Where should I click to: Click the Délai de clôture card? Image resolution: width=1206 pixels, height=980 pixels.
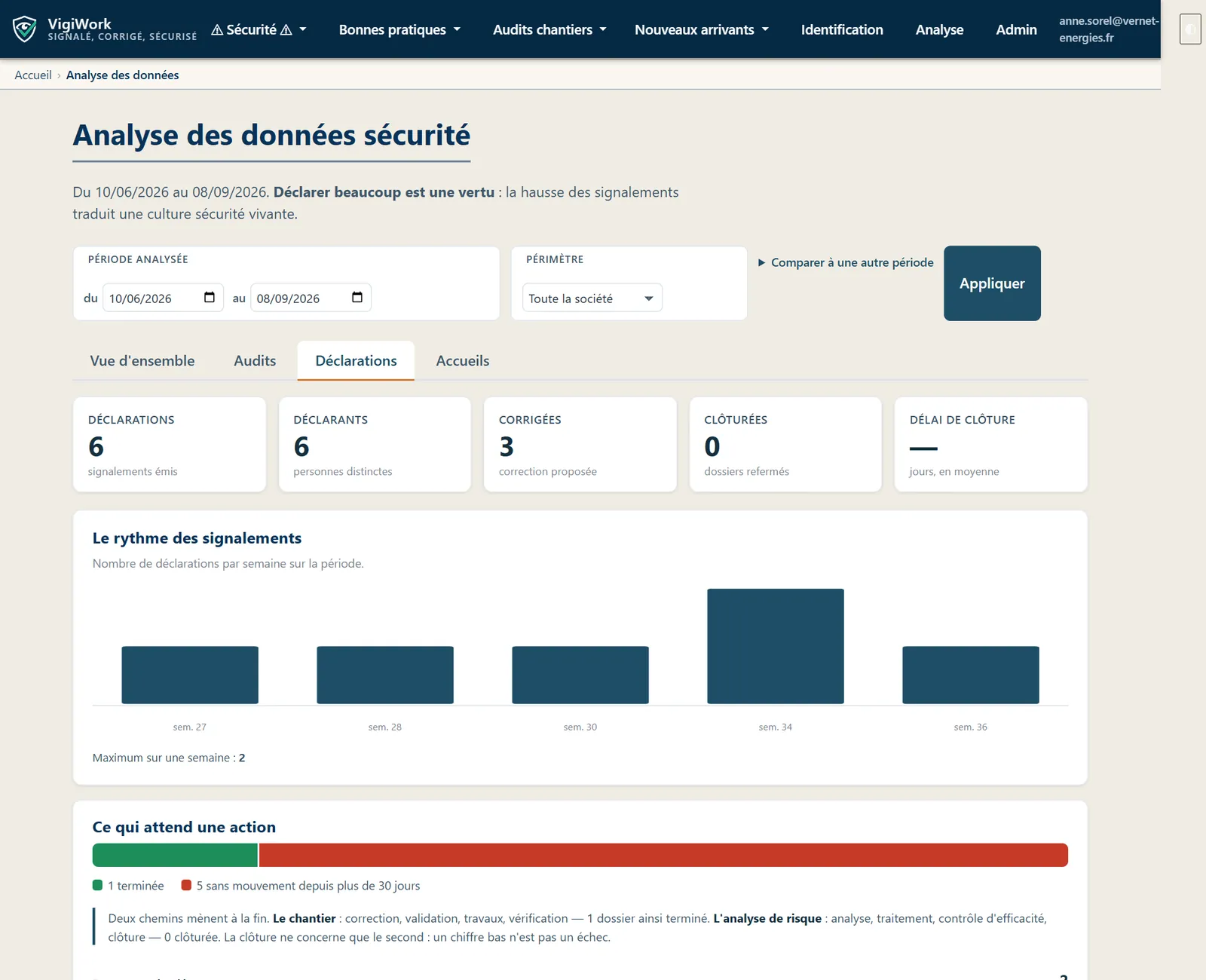click(x=991, y=445)
